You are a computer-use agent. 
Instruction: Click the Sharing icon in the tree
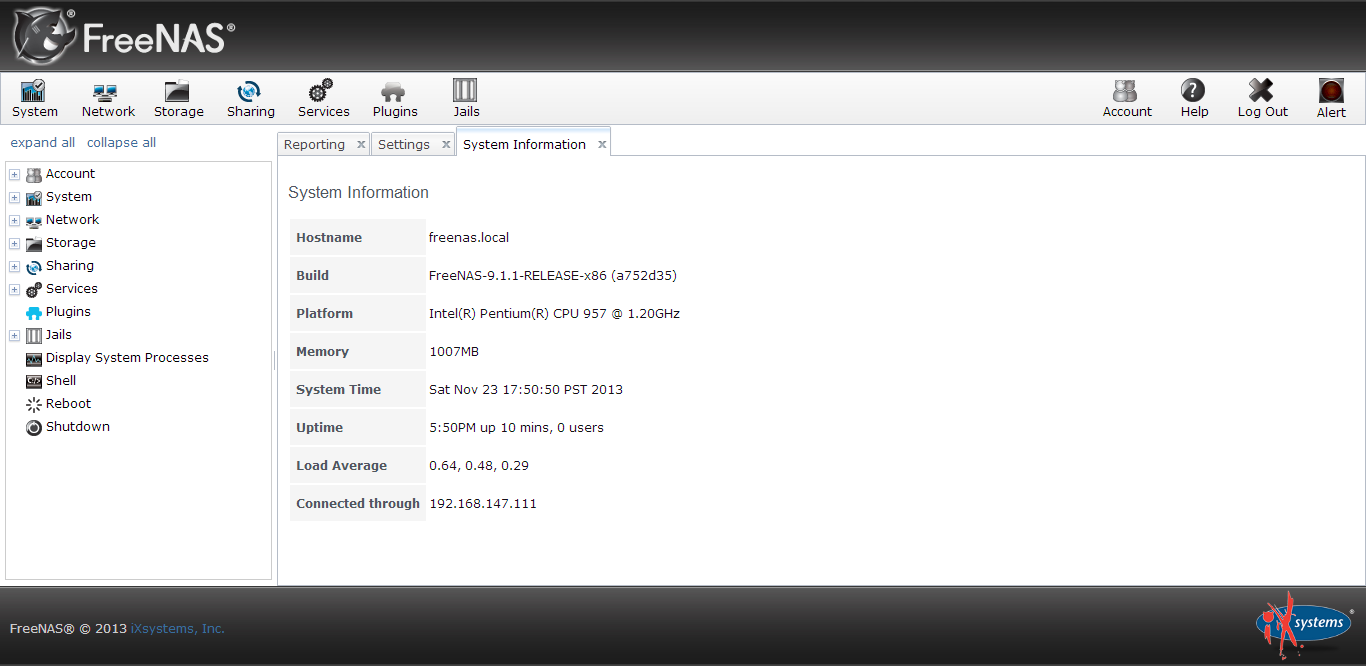[x=34, y=266]
